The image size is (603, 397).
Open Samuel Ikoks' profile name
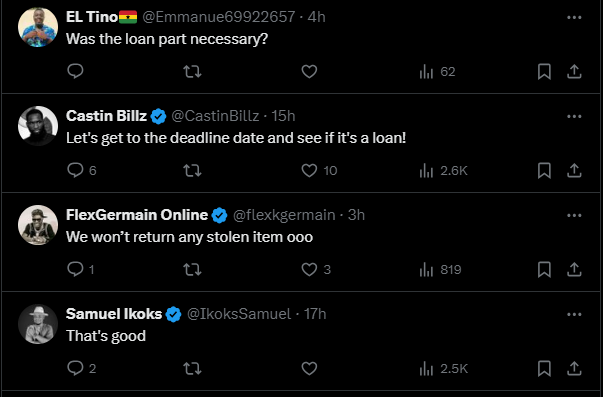pos(114,314)
